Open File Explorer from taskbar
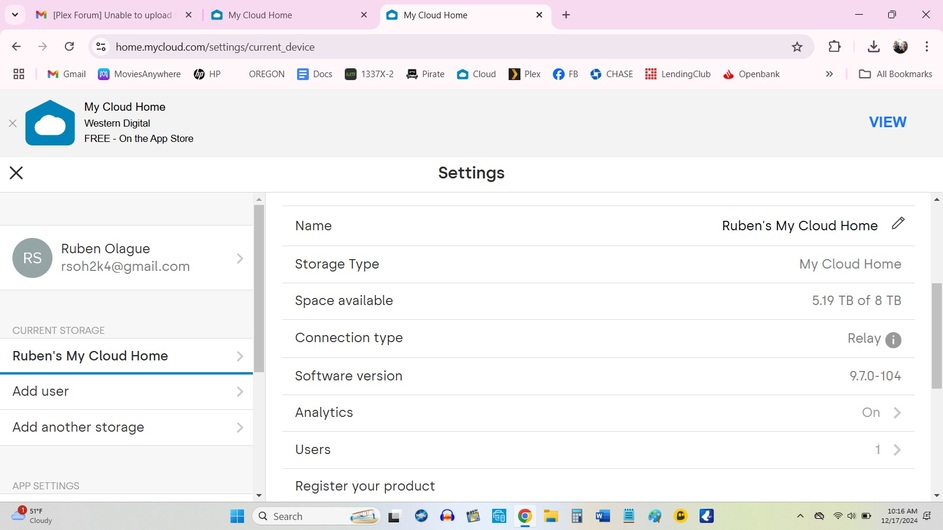The image size is (943, 530). 550,516
